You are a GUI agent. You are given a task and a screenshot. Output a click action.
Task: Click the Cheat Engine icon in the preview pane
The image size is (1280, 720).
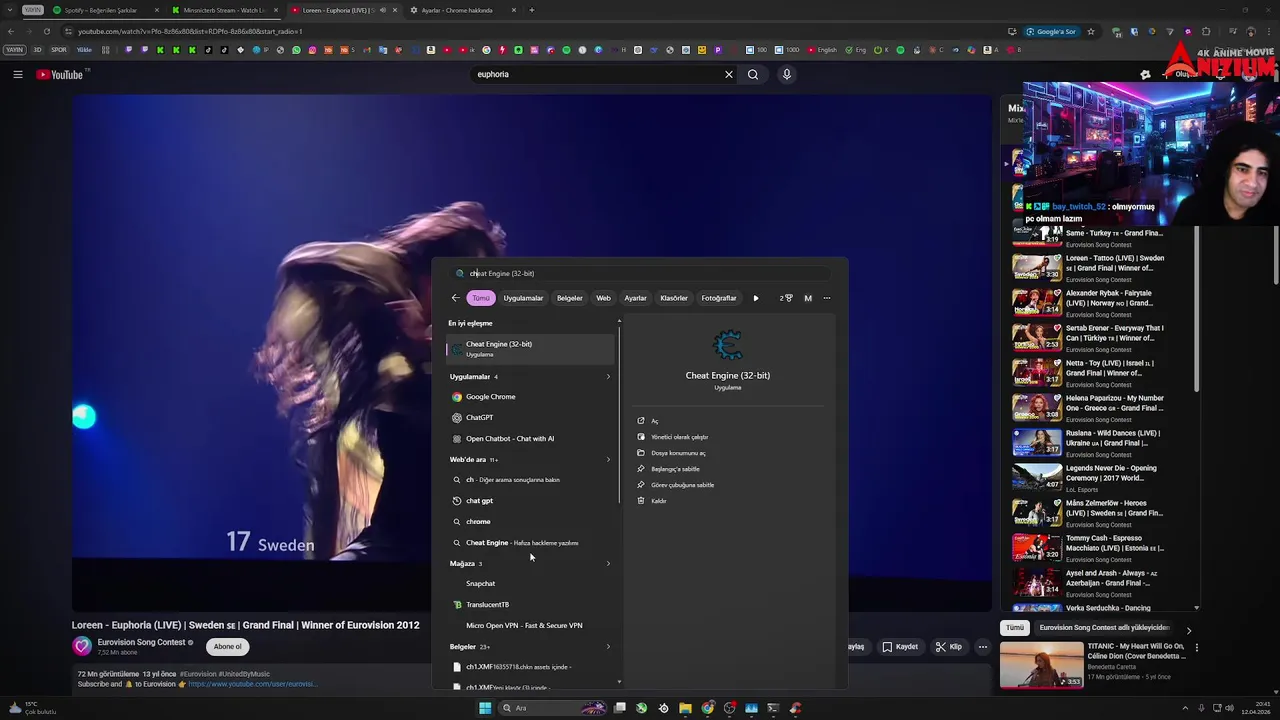[x=728, y=345]
